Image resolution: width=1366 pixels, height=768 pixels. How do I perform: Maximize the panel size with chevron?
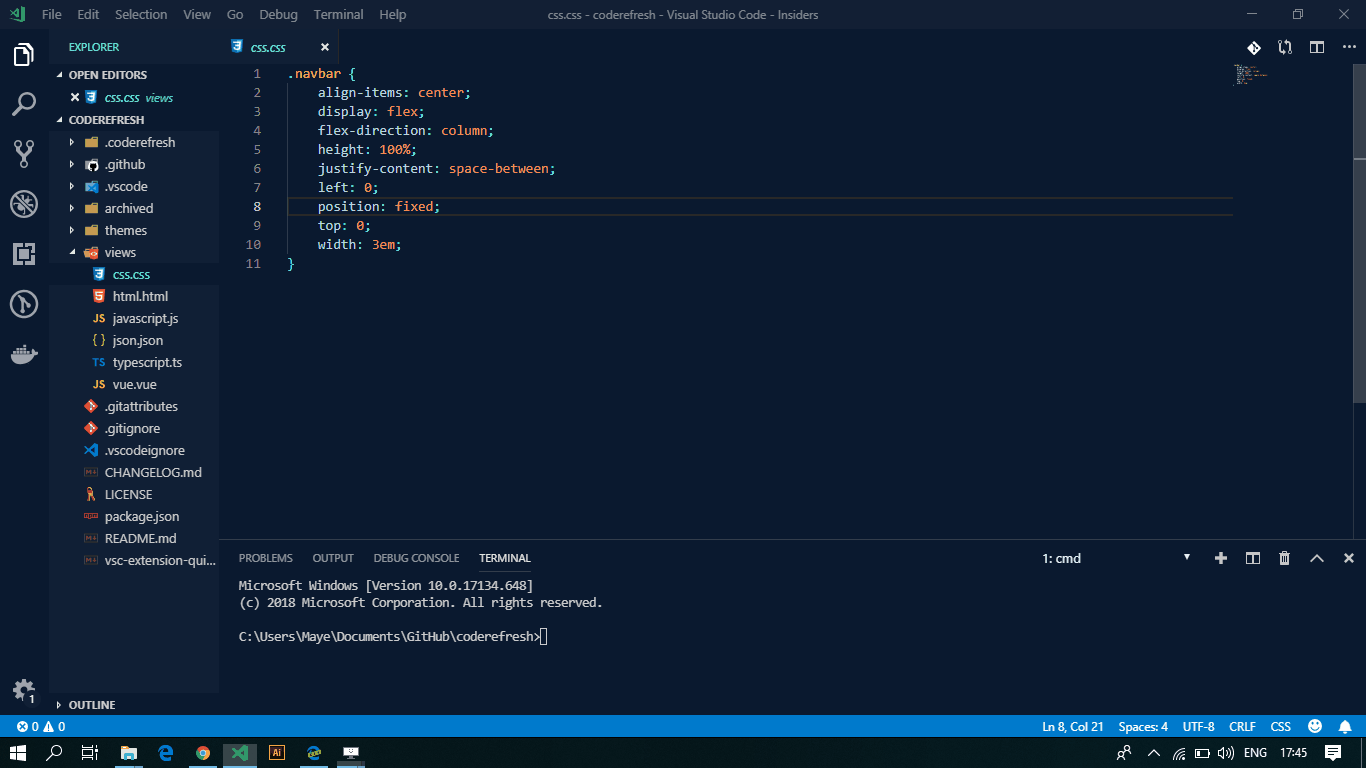click(x=1317, y=558)
